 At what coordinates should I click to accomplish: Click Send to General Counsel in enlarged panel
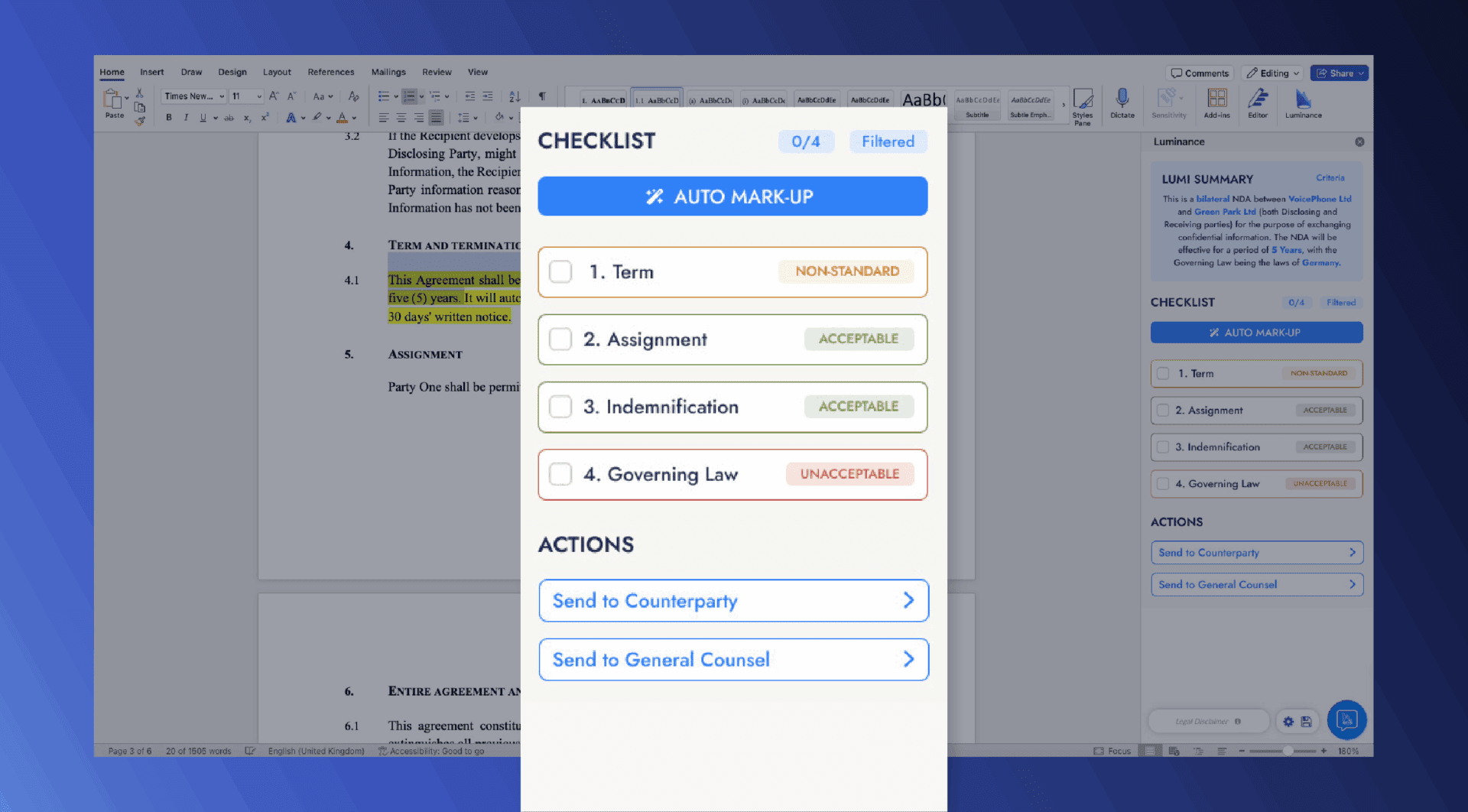click(x=733, y=660)
